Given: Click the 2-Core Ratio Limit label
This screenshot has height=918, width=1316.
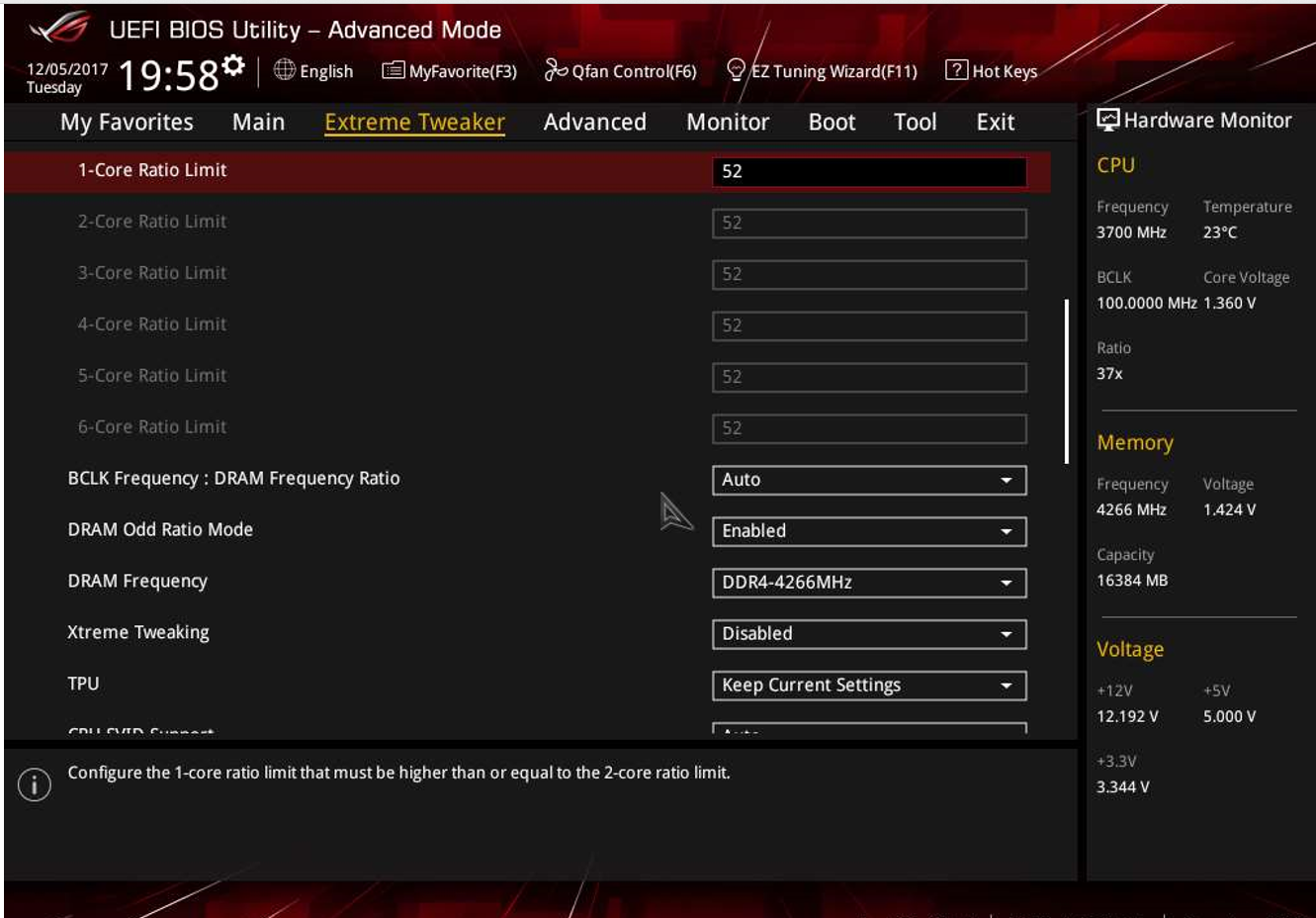Looking at the screenshot, I should (152, 222).
